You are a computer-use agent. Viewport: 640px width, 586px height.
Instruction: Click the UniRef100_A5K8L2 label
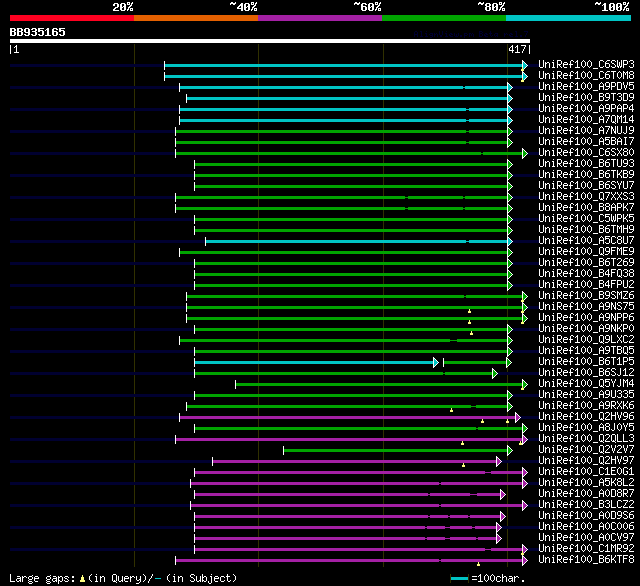[x=586, y=483]
